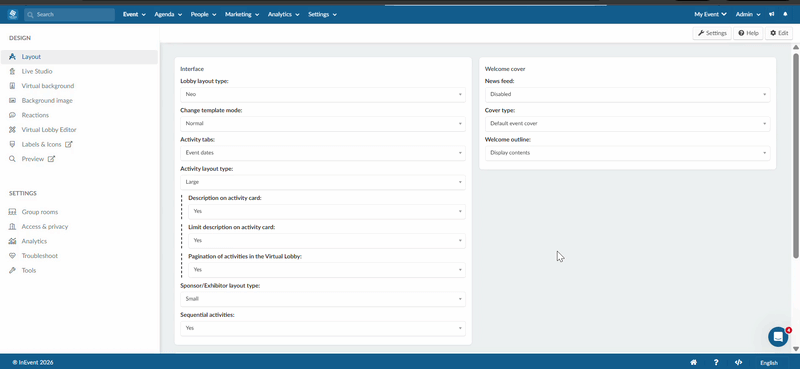800x369 pixels.
Task: Click the Virtual Lobby Editor icon
Action: click(12, 130)
